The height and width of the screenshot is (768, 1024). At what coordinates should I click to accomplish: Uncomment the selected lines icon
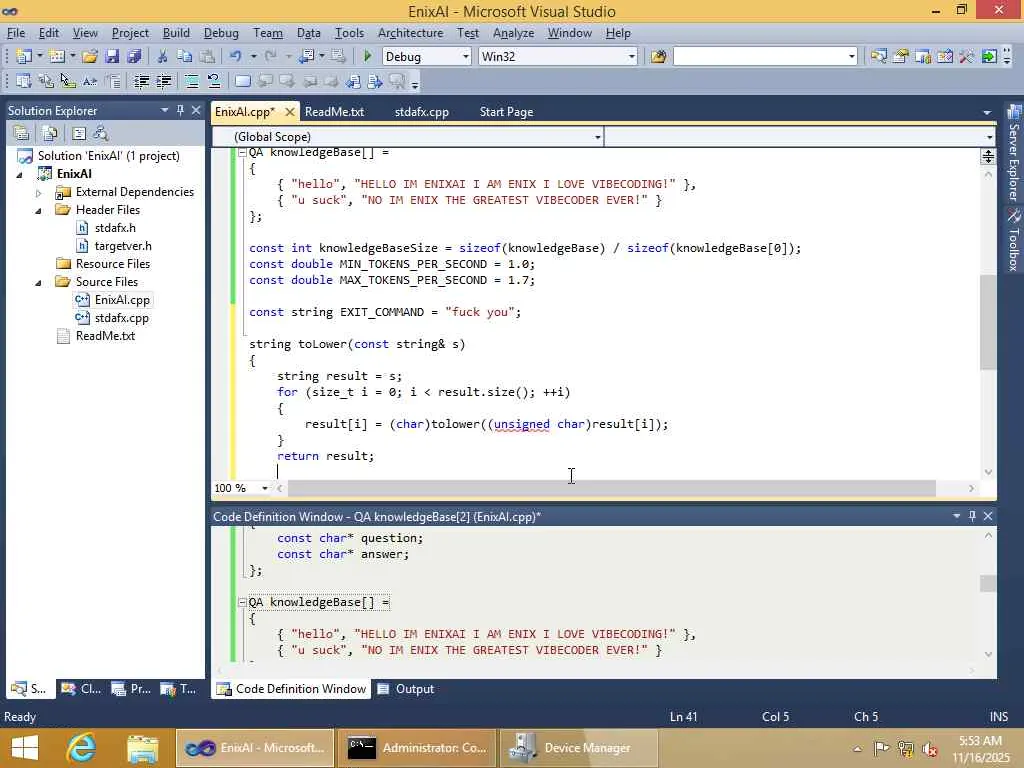[214, 82]
